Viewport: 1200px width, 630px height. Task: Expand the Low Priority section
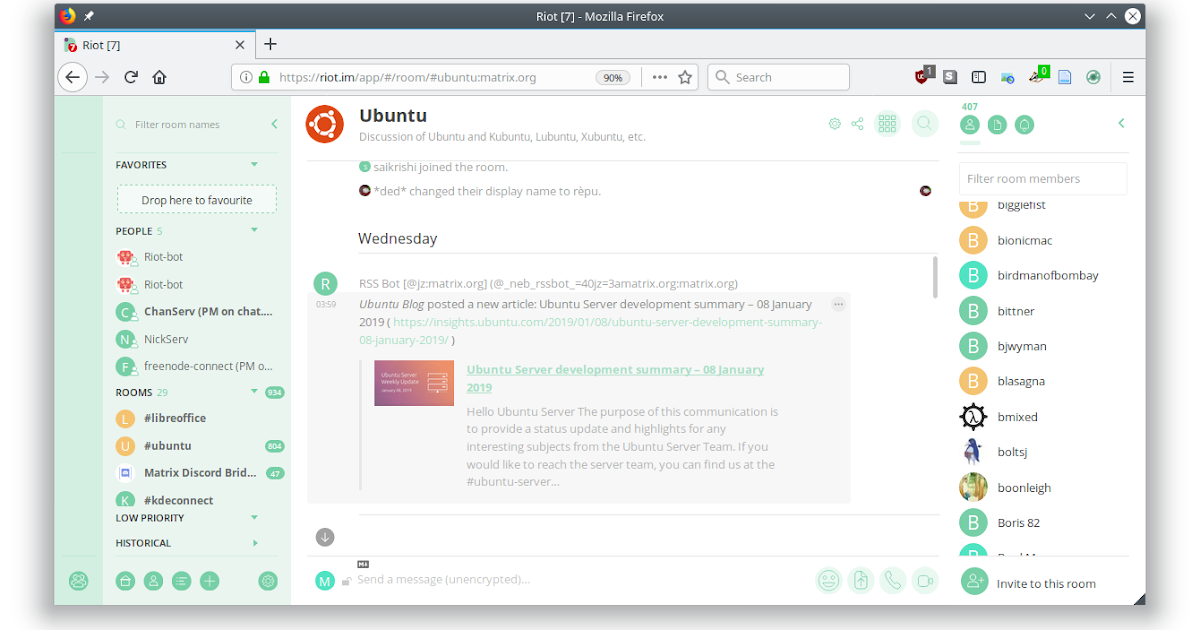[x=254, y=517]
